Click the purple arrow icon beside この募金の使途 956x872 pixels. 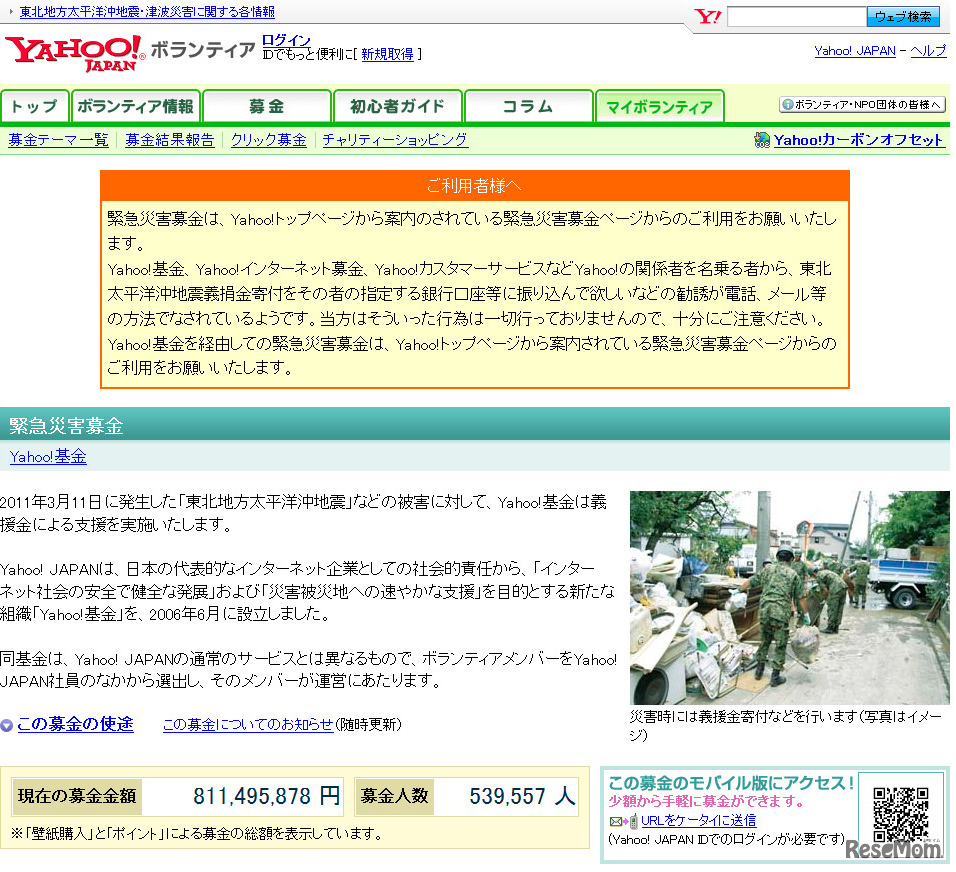point(7,726)
